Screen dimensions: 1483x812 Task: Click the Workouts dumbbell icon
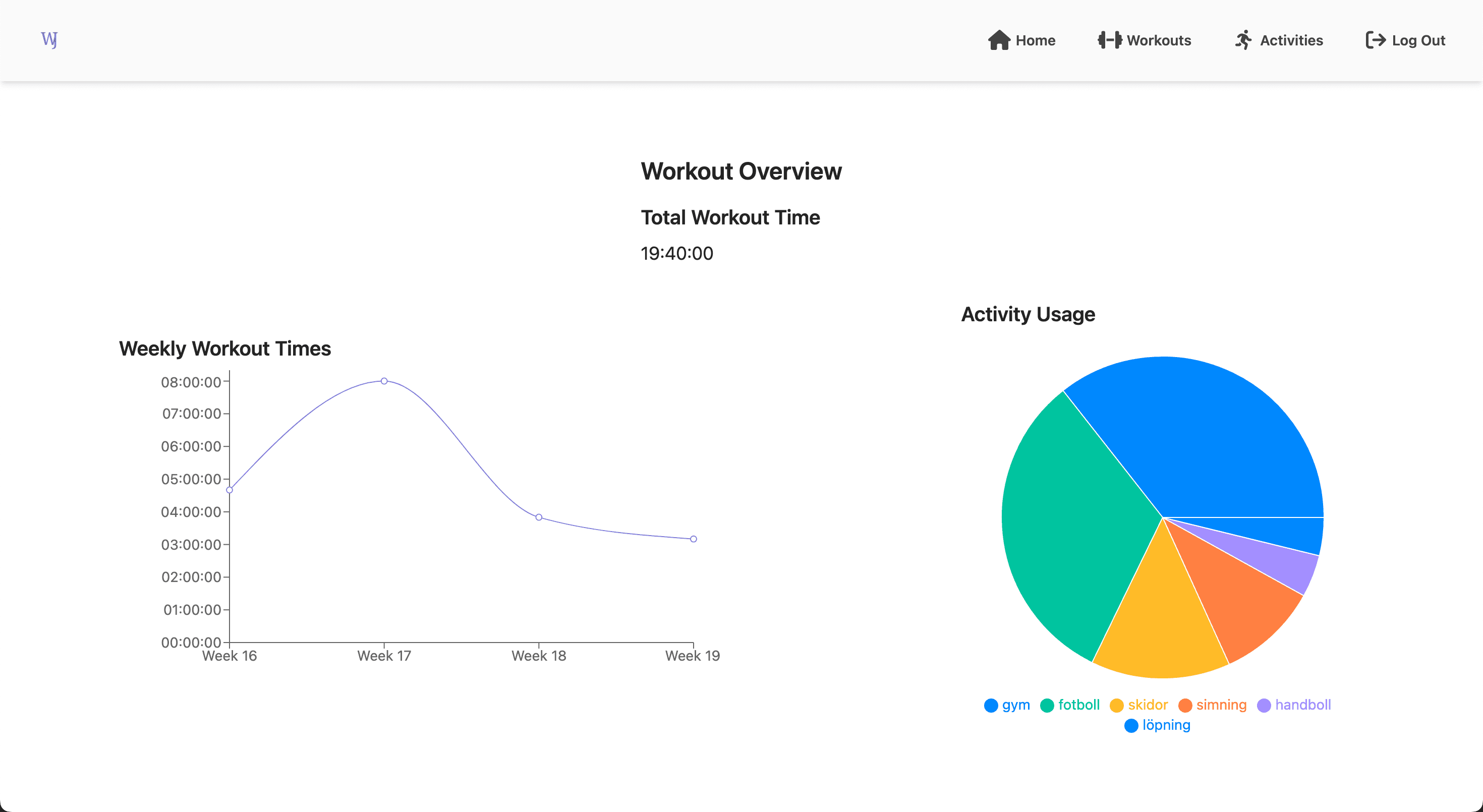click(1109, 40)
